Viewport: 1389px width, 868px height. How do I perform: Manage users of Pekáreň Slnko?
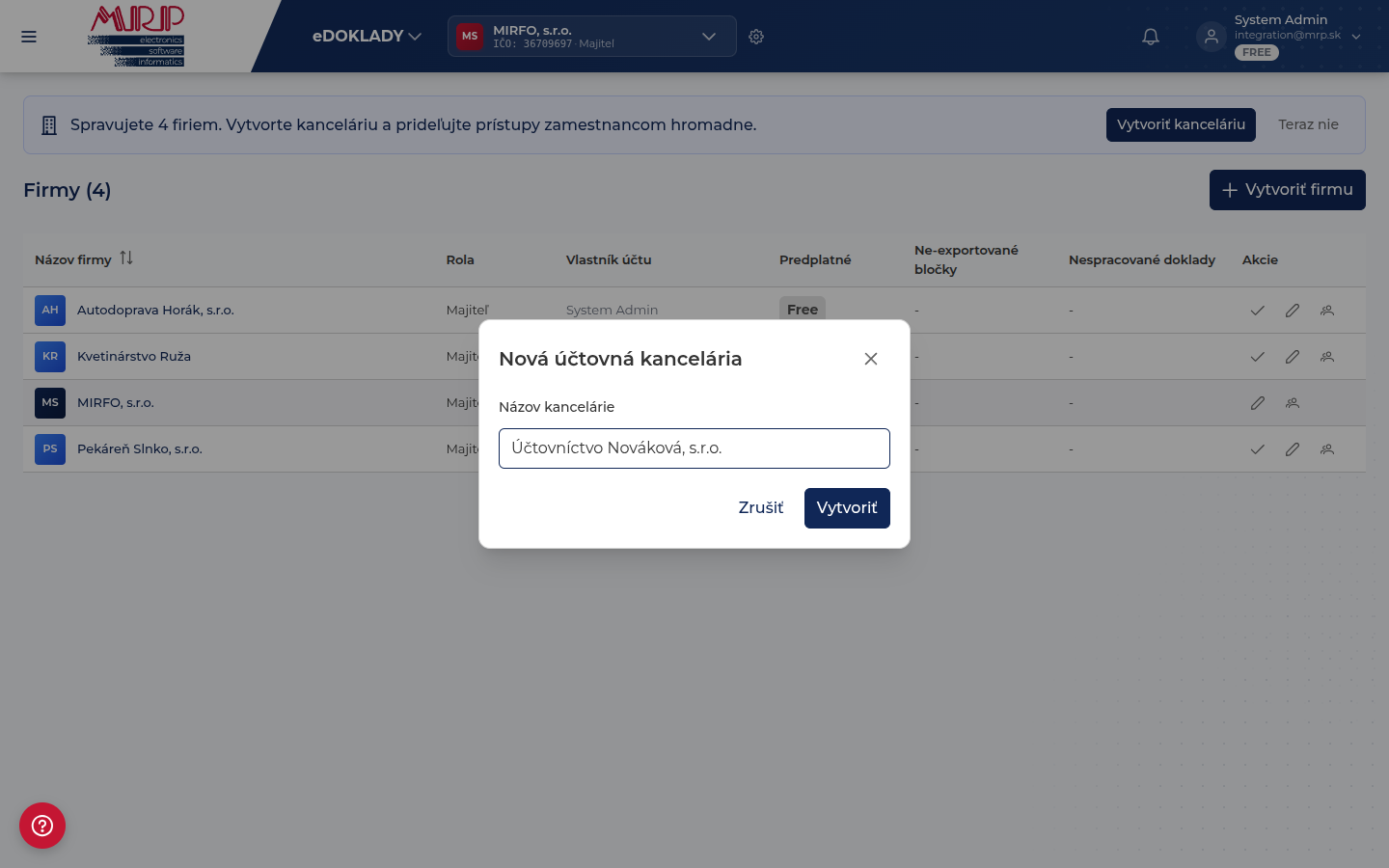tap(1327, 449)
